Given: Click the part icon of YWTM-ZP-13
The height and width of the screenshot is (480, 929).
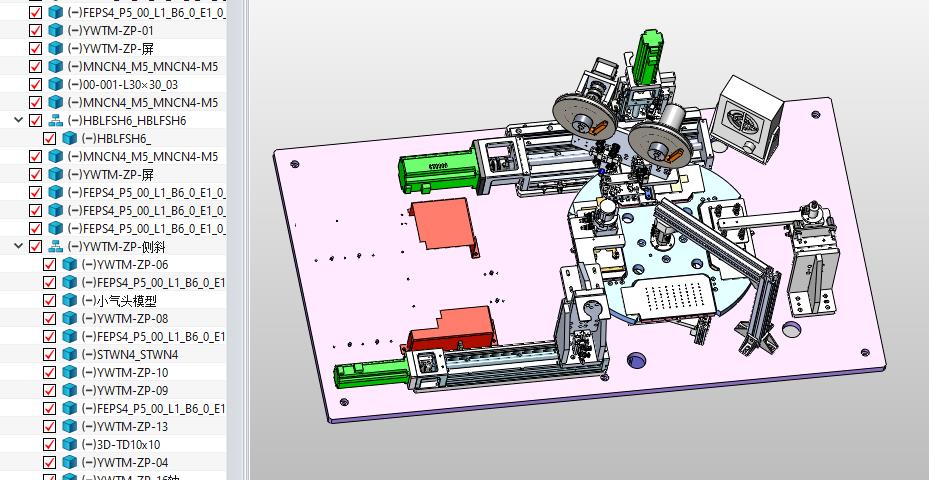Looking at the screenshot, I should click(x=69, y=426).
